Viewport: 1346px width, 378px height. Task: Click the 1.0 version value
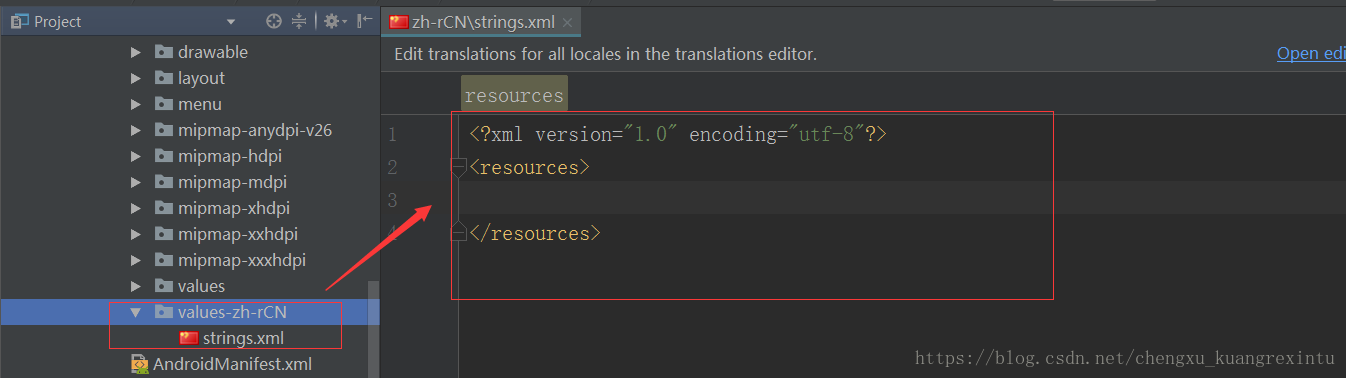pyautogui.click(x=651, y=134)
